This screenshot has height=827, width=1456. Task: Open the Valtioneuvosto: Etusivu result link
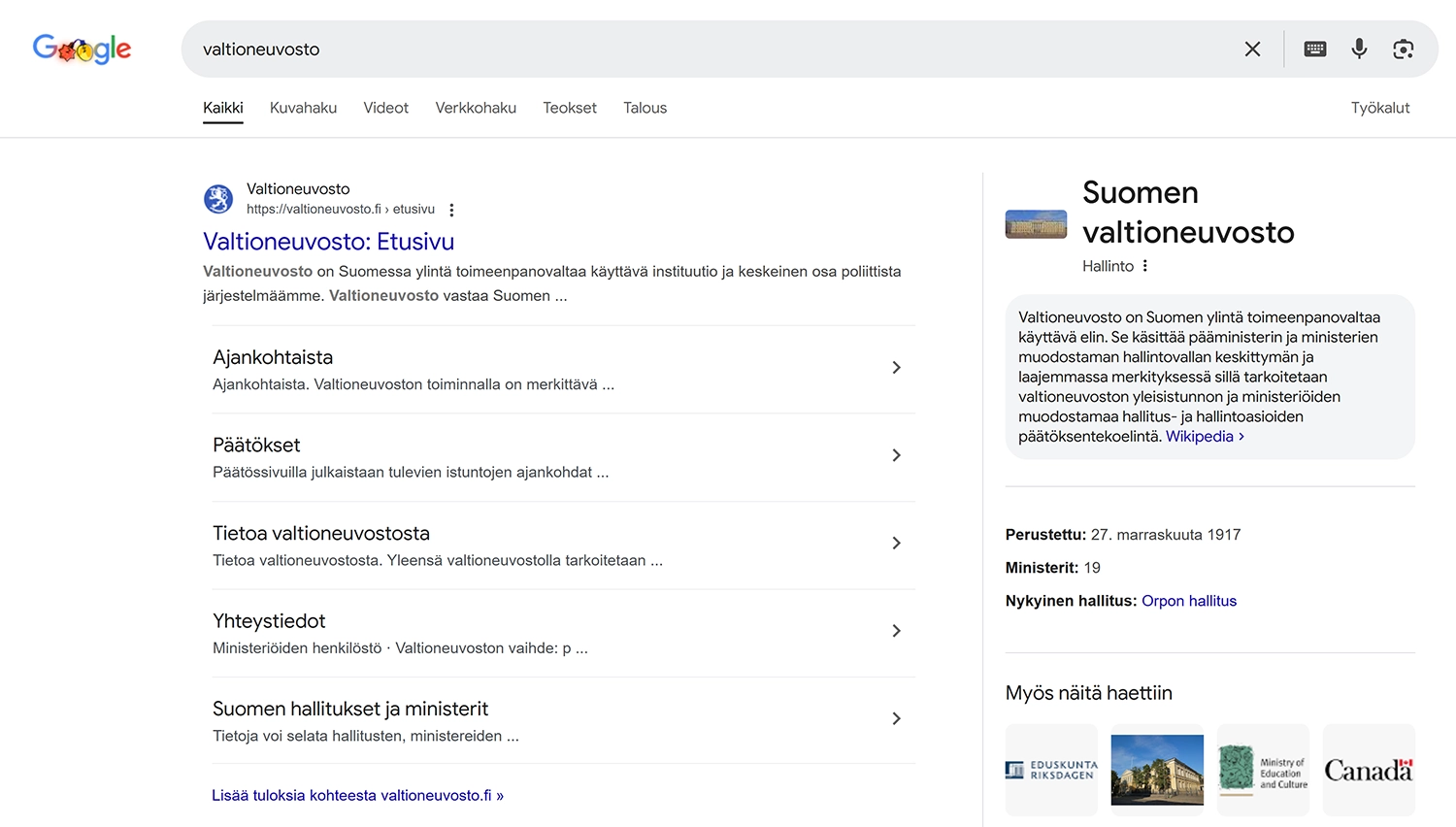(328, 241)
